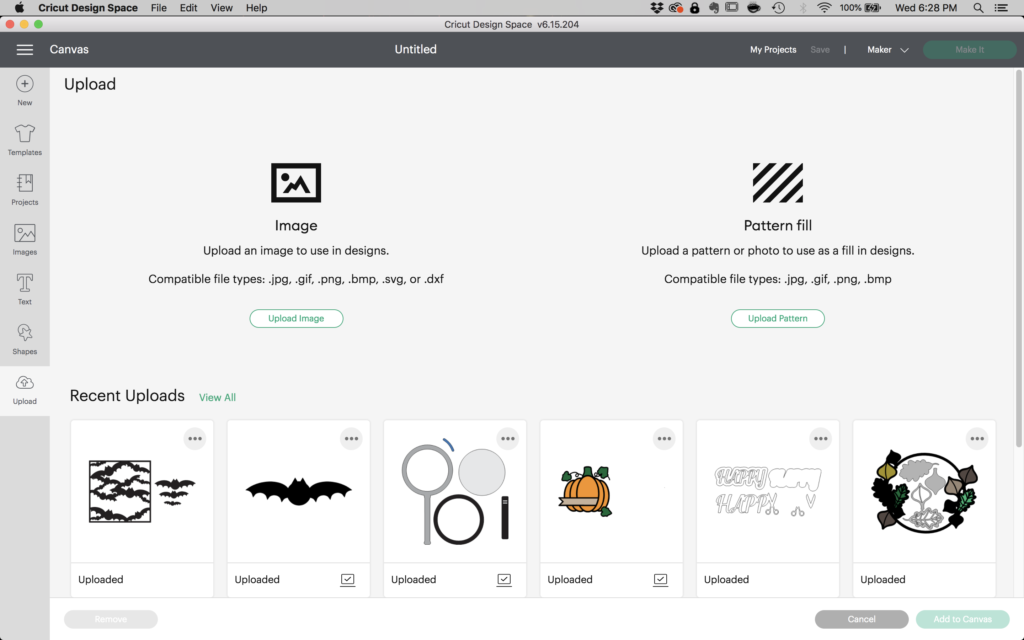Click the Cancel button

point(861,619)
